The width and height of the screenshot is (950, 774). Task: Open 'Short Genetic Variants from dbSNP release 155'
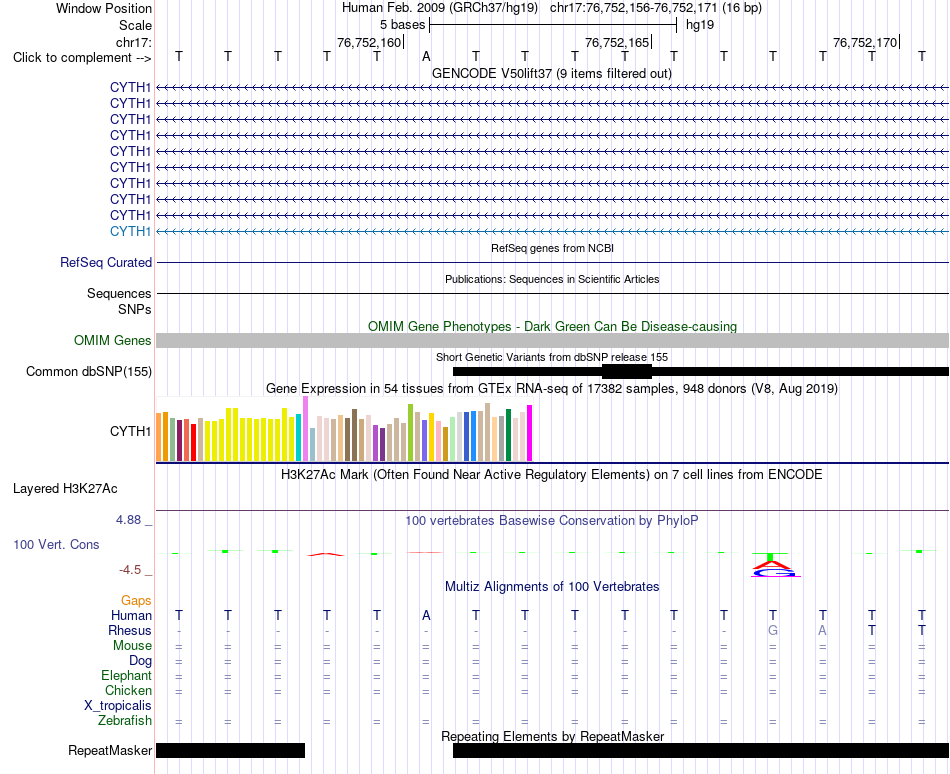click(x=552, y=357)
